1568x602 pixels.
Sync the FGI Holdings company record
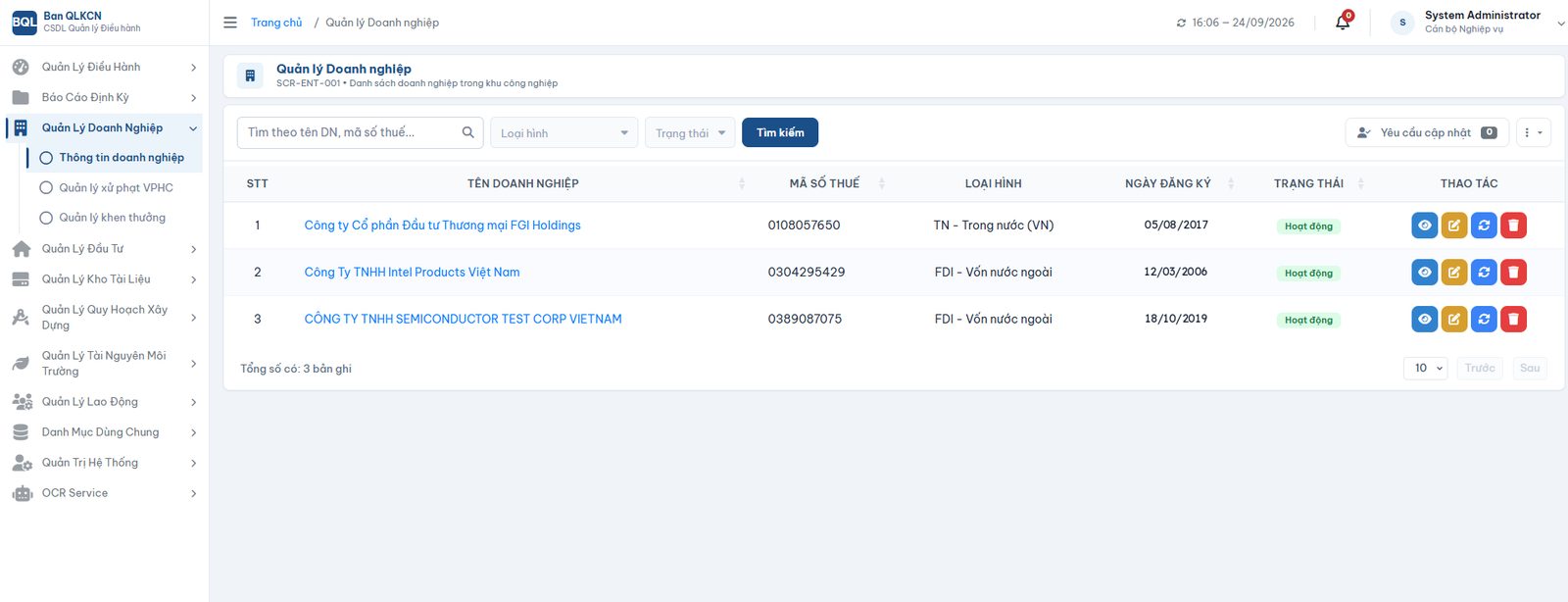coord(1484,226)
